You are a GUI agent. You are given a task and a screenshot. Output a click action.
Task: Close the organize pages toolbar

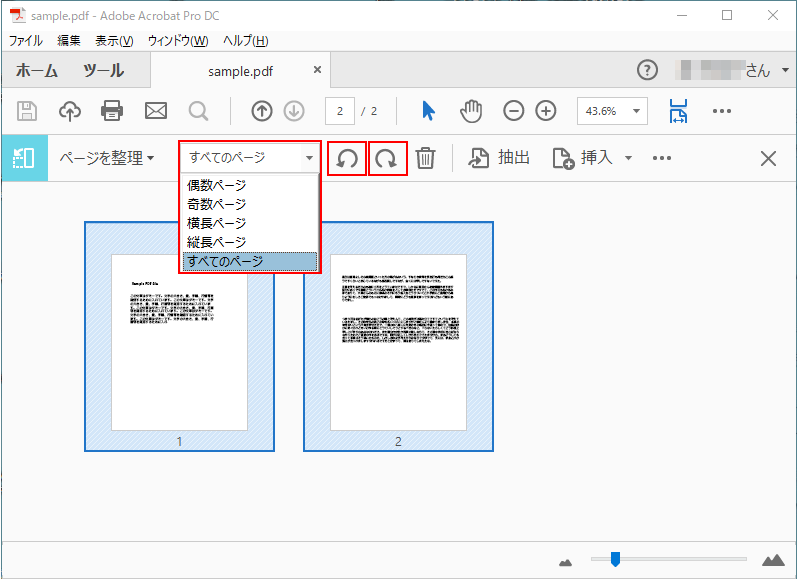coord(768,159)
